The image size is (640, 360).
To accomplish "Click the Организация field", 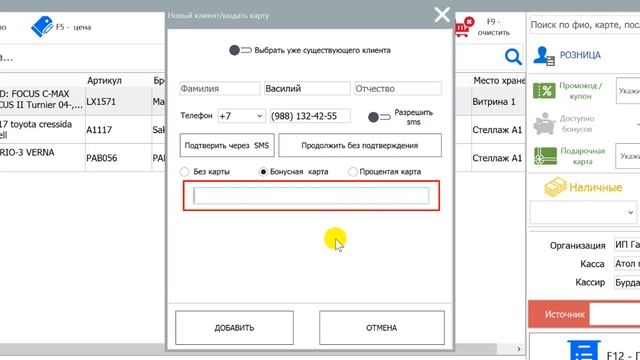I will tap(627, 244).
